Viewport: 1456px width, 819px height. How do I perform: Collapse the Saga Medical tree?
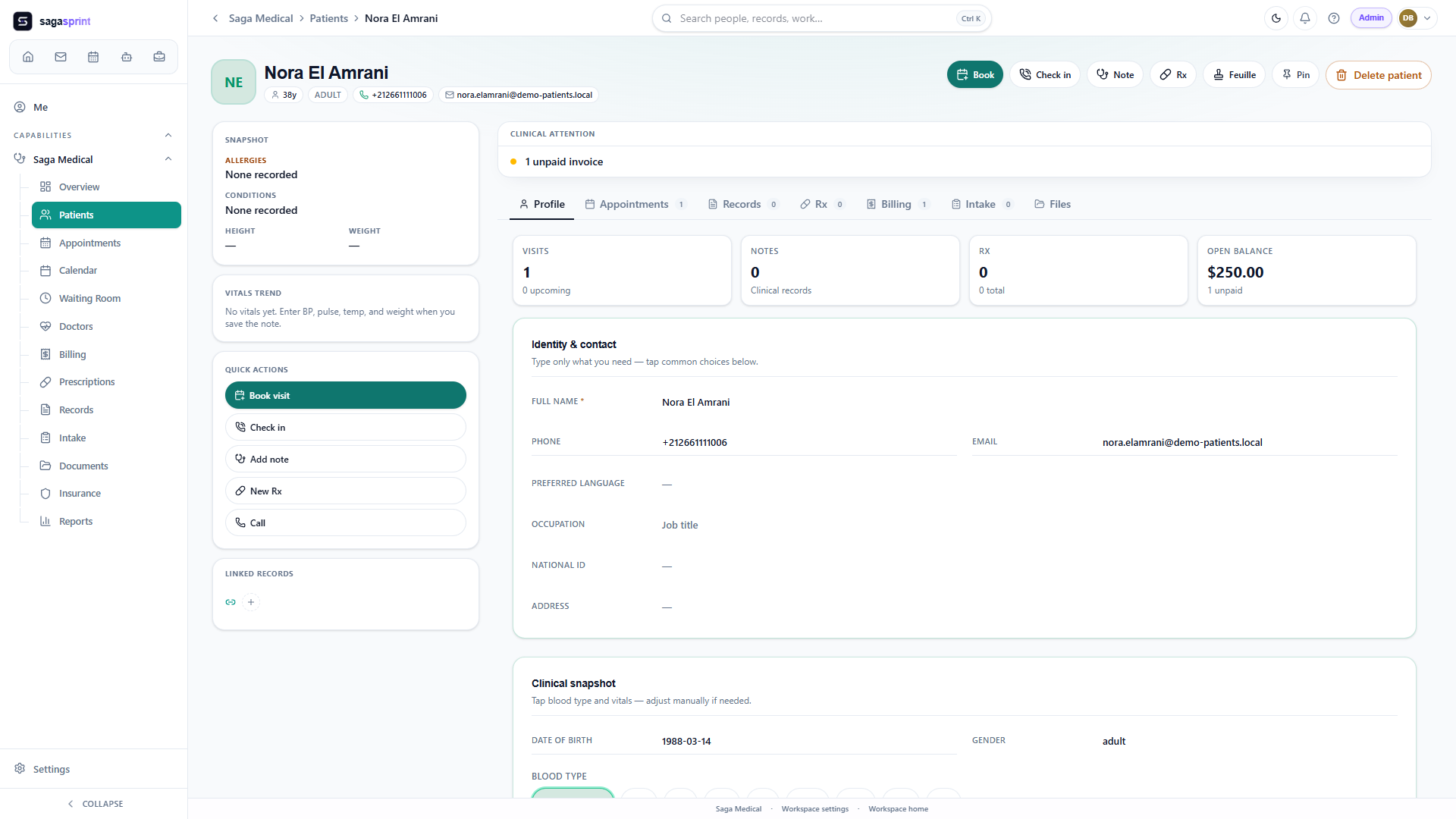point(168,159)
